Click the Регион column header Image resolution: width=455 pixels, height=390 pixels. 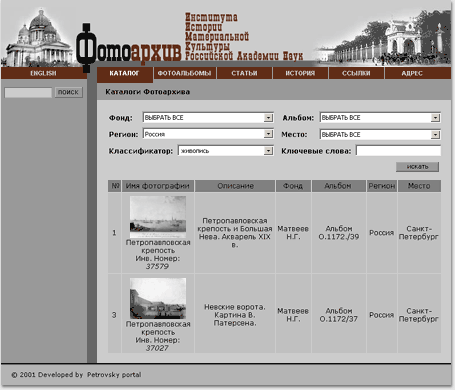coord(382,186)
